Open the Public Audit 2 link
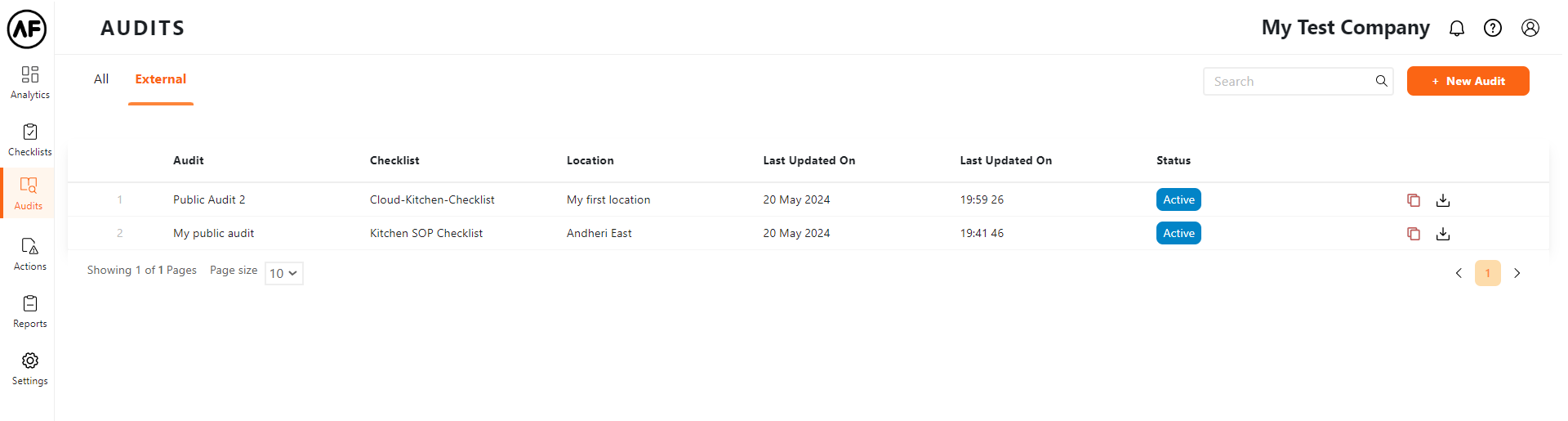This screenshot has height=421, width=1568. pos(209,199)
